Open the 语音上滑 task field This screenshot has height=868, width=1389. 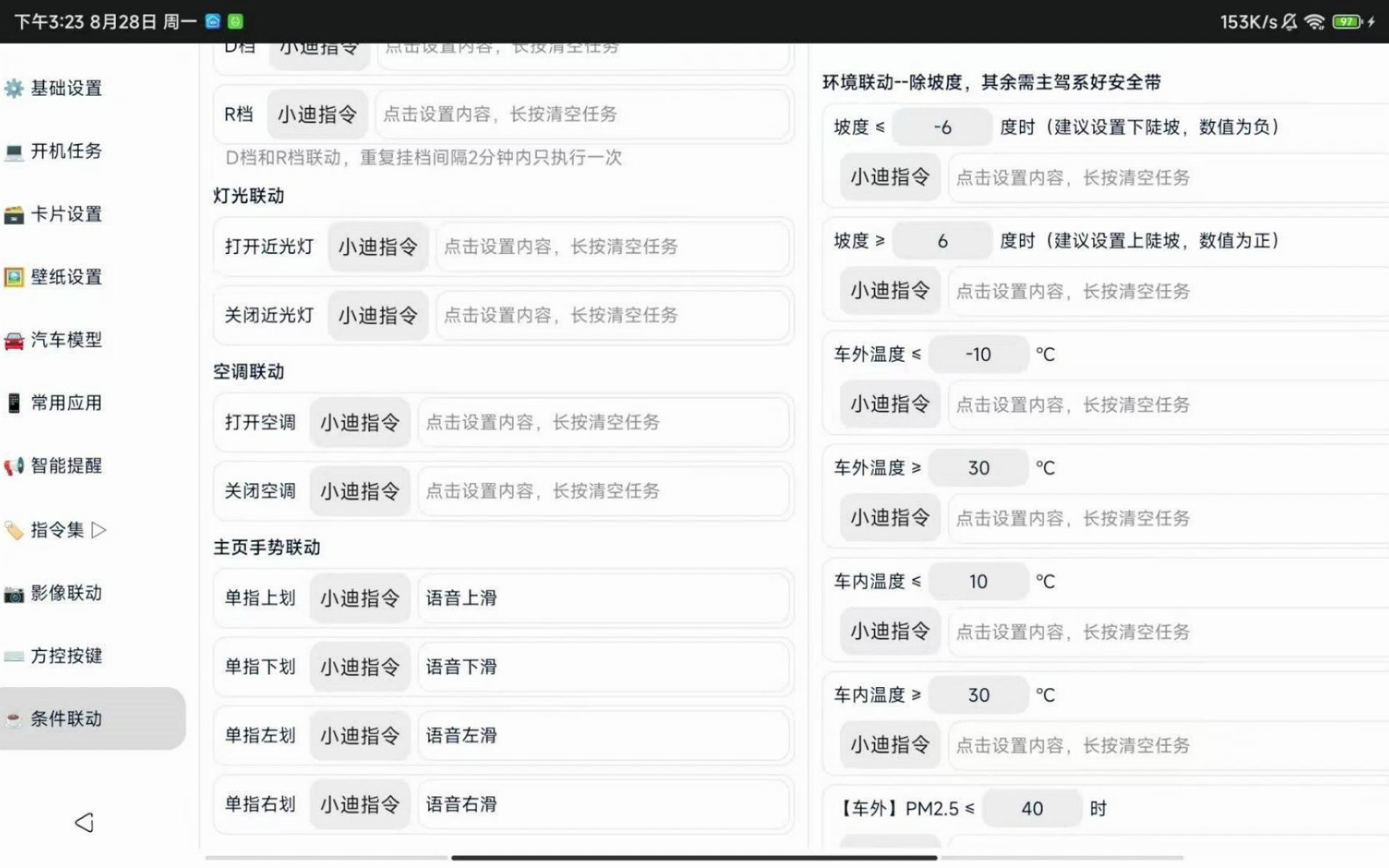[604, 598]
